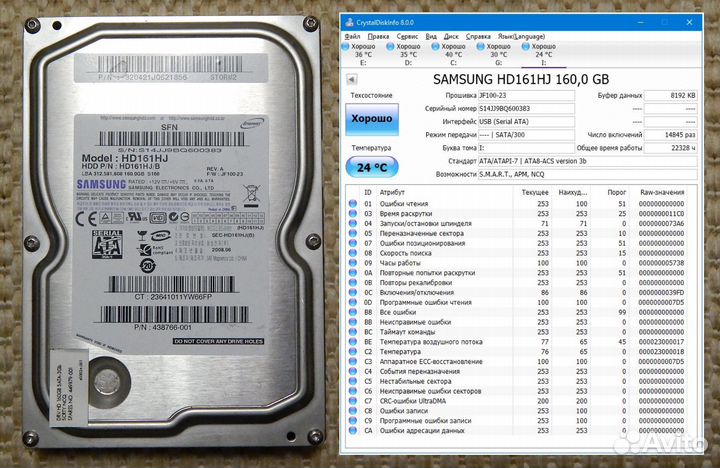Click status icon for Неисправимые ошибки row
720x468 pixels.
click(x=353, y=322)
